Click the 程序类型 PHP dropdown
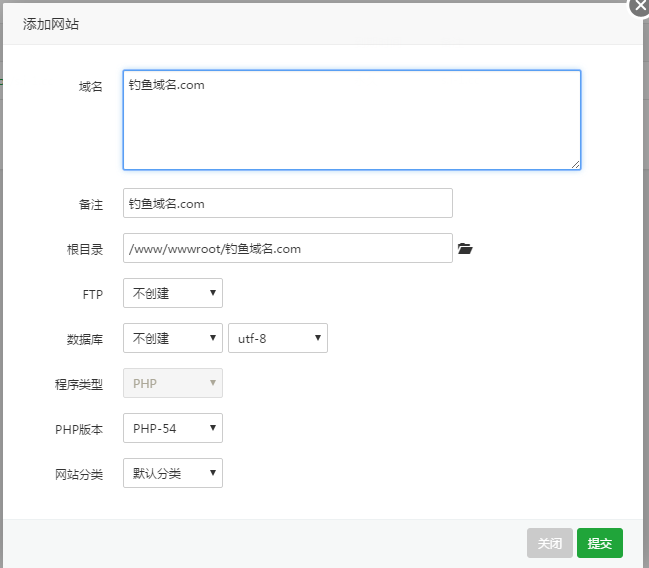The width and height of the screenshot is (649, 568). (172, 383)
